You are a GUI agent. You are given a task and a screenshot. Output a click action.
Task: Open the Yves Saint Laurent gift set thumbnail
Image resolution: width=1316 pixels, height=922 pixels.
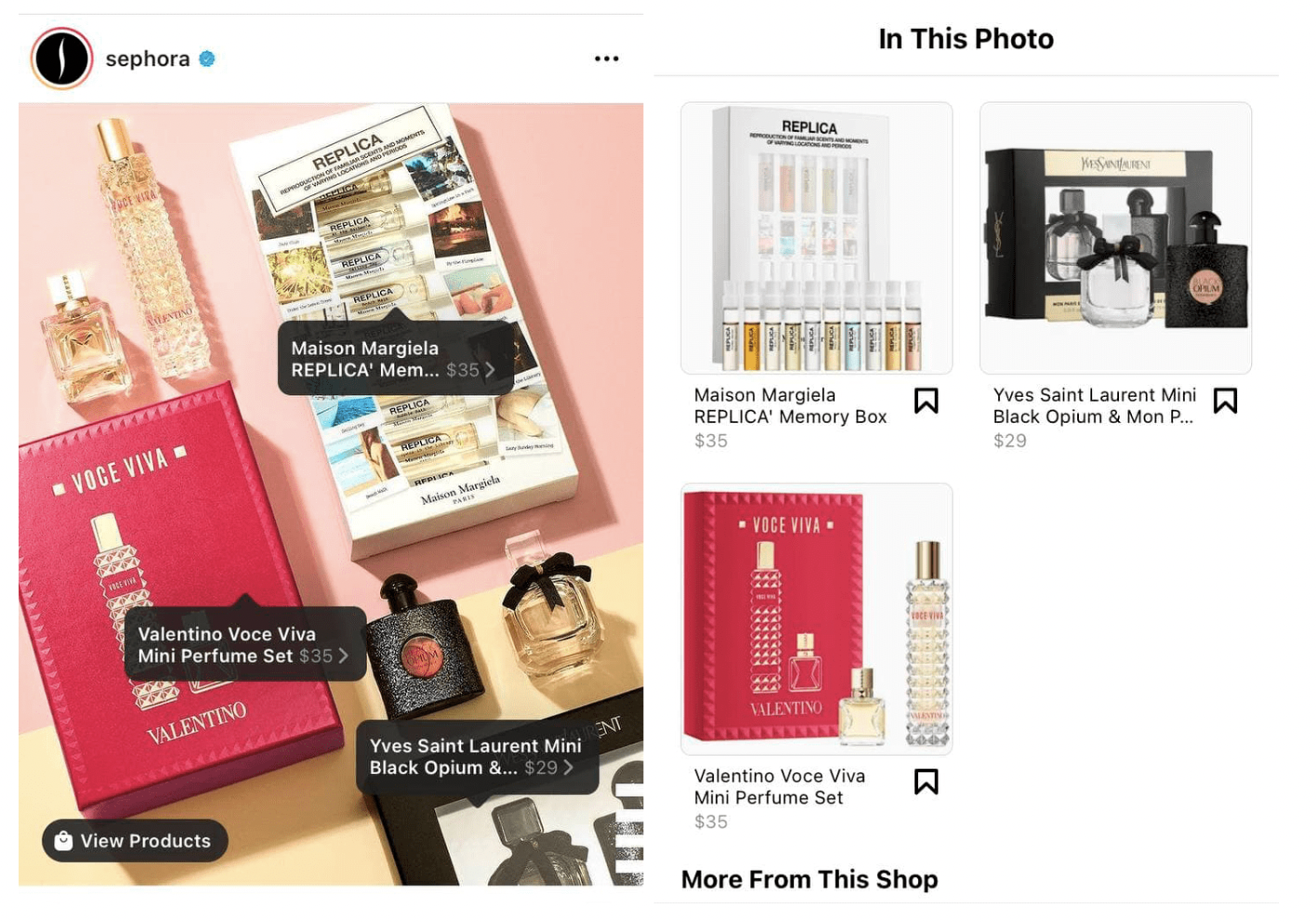coord(1115,238)
